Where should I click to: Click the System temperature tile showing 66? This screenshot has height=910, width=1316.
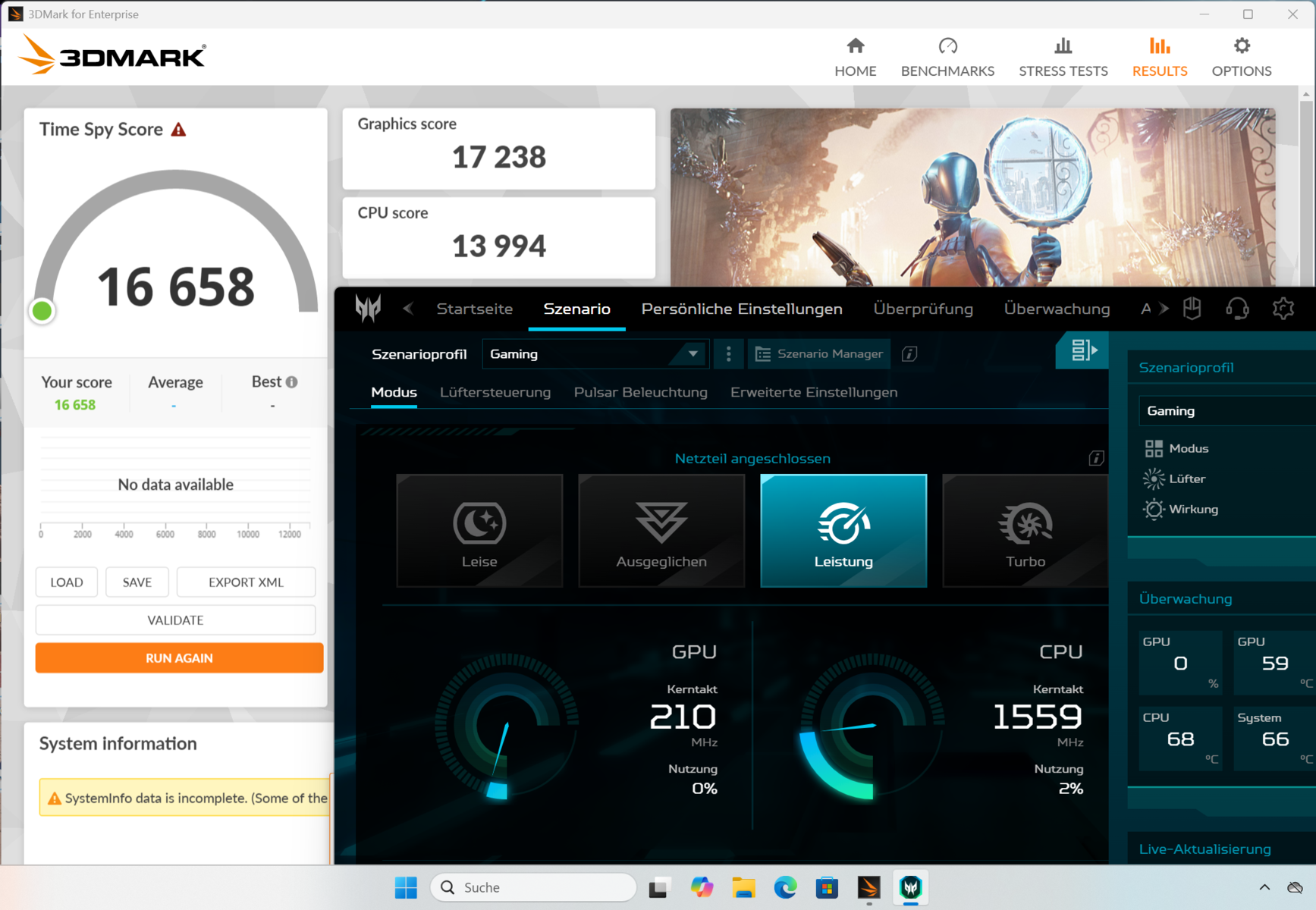tap(1274, 739)
